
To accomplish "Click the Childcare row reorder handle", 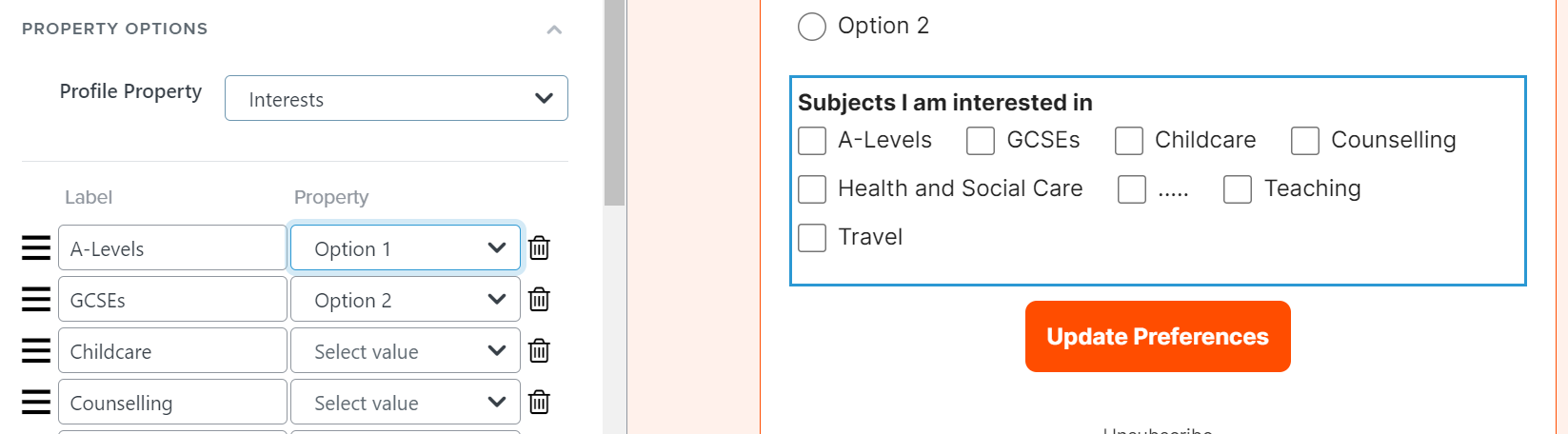I will click(36, 351).
